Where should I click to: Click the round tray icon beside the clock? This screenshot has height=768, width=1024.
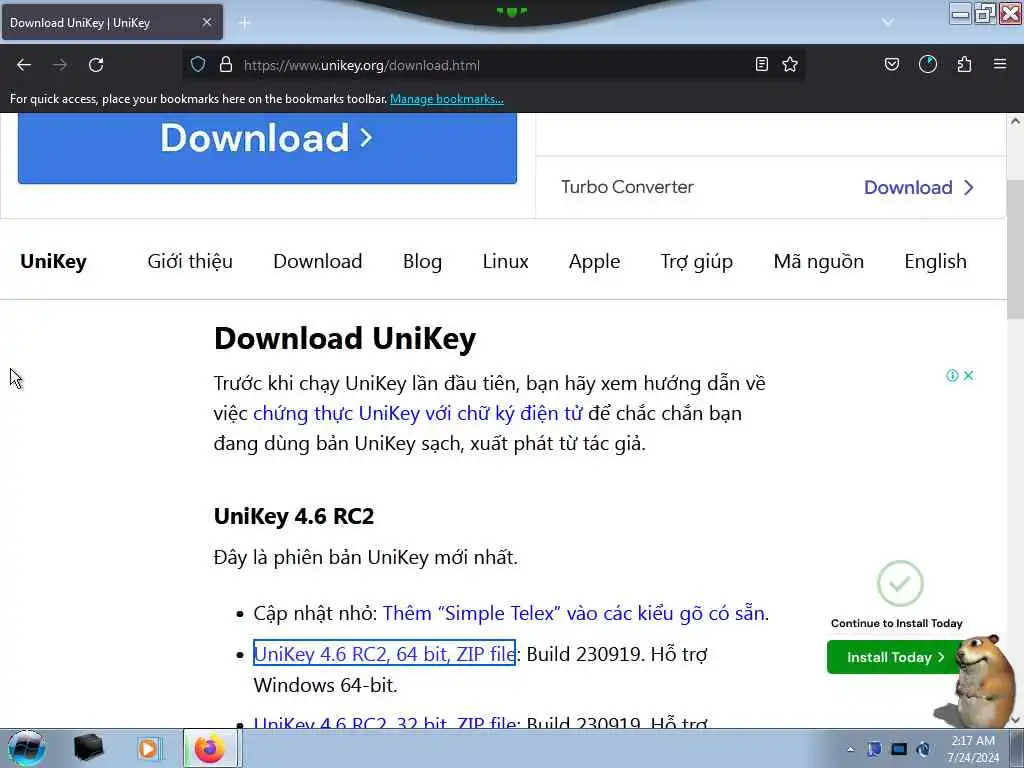[x=924, y=750]
